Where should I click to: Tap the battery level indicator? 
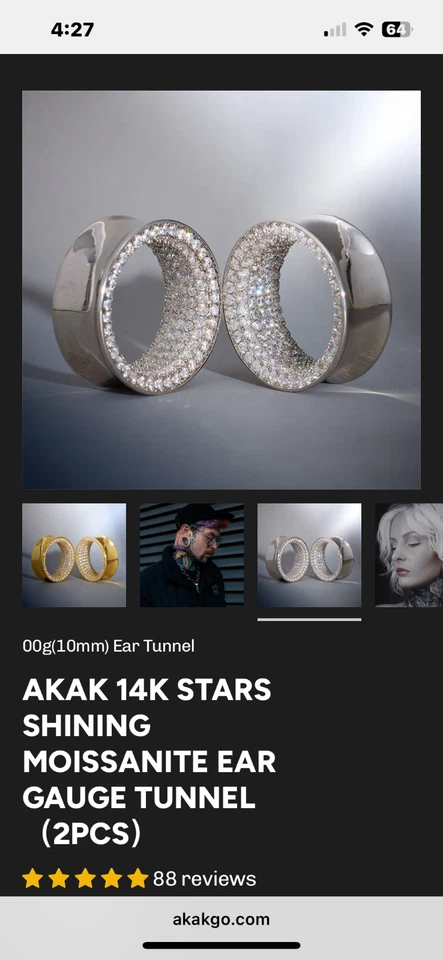pyautogui.click(x=397, y=29)
